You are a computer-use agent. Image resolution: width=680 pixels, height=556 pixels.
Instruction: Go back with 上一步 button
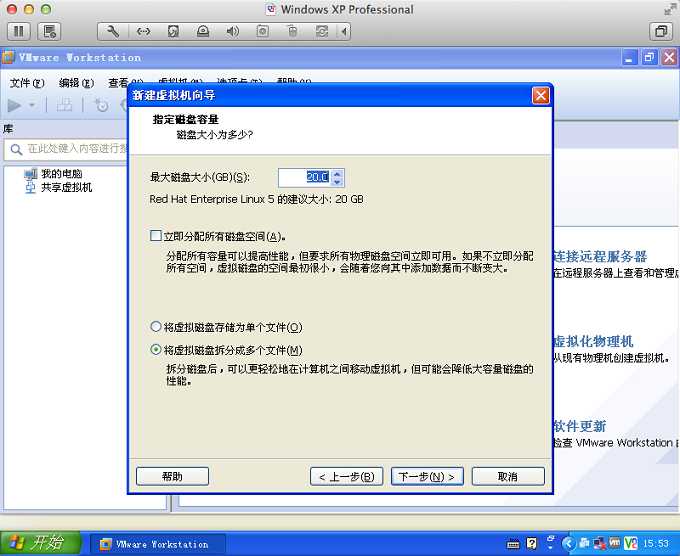coord(347,477)
